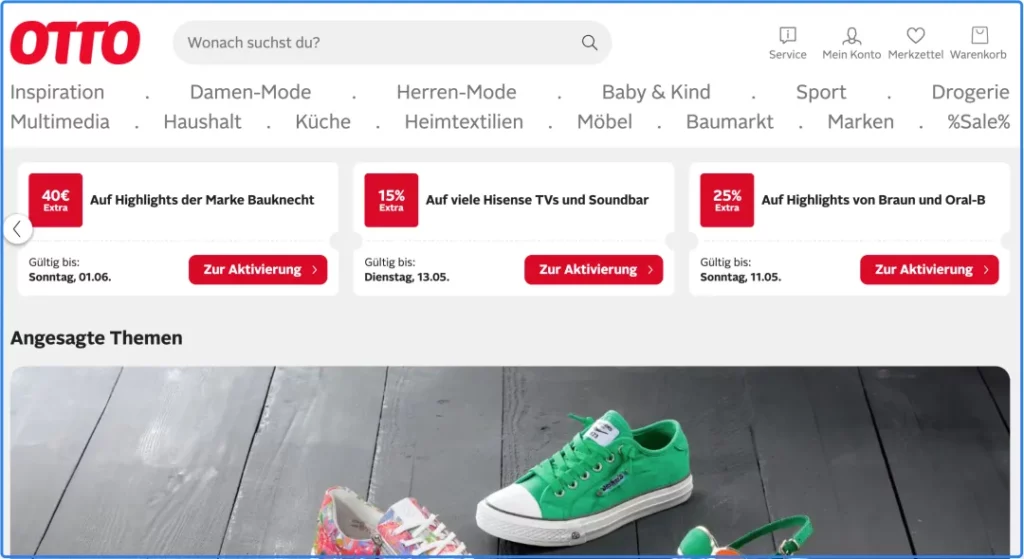The image size is (1024, 559).
Task: Activate the Bauknecht coupon via Zur Aktivierung
Action: point(258,270)
